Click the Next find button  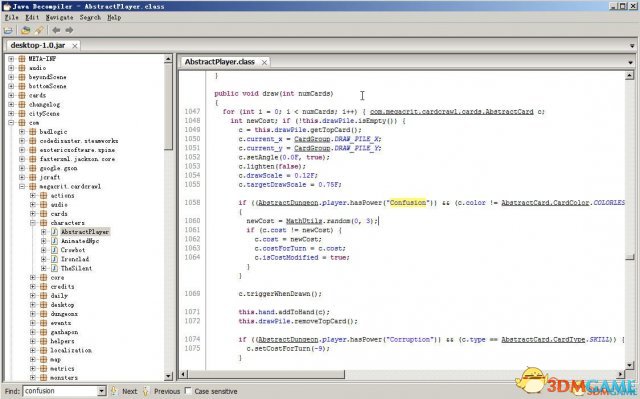[x=129, y=391]
